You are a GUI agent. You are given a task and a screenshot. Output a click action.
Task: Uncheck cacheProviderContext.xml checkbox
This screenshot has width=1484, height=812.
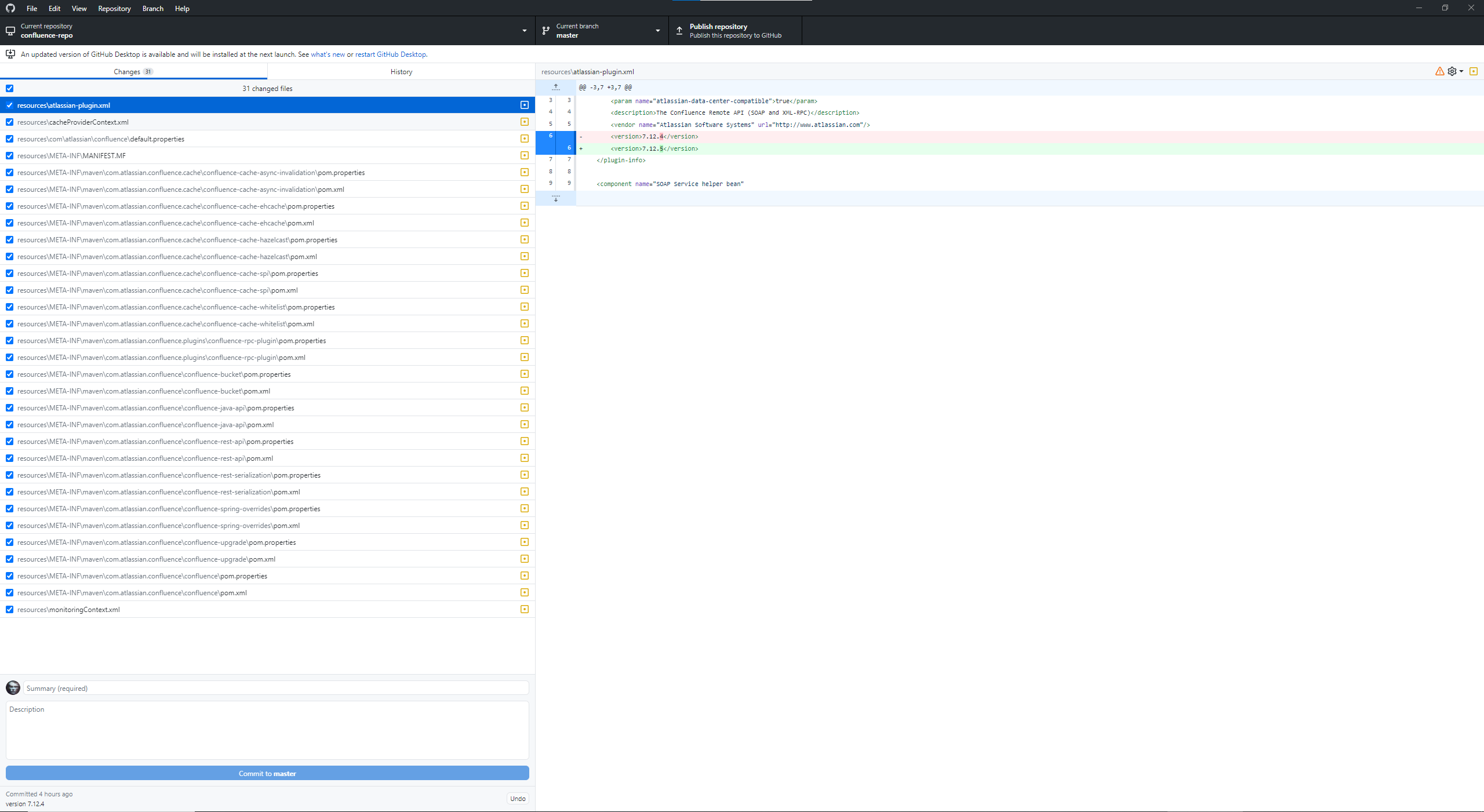(9, 122)
